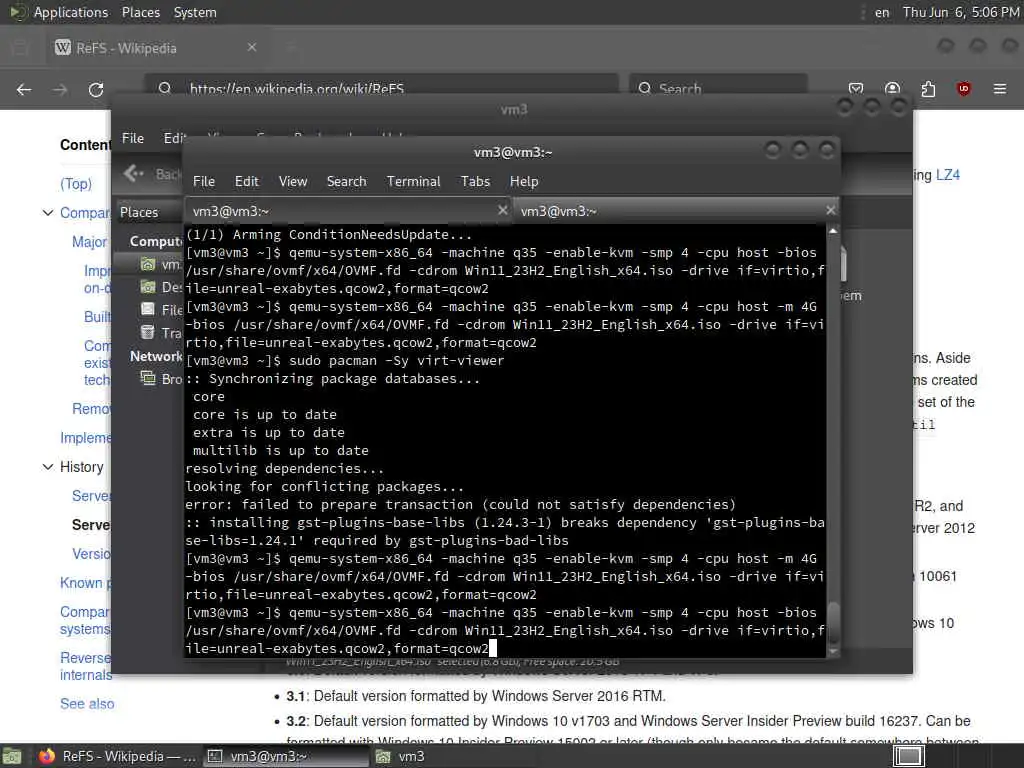Open the Applications menu
Image resolution: width=1024 pixels, height=768 pixels.
(x=71, y=12)
